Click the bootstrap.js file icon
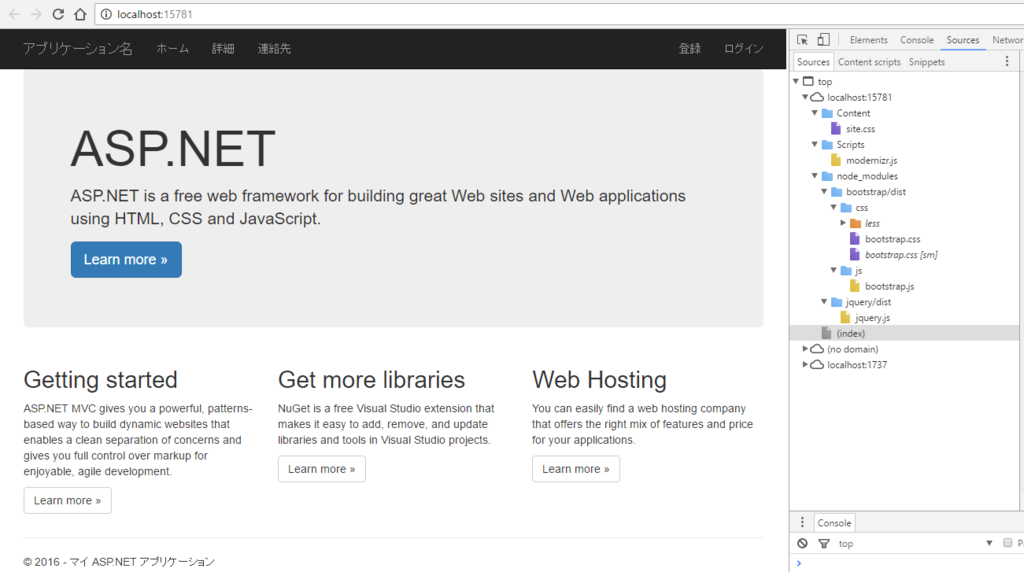The width and height of the screenshot is (1024, 572). [855, 286]
